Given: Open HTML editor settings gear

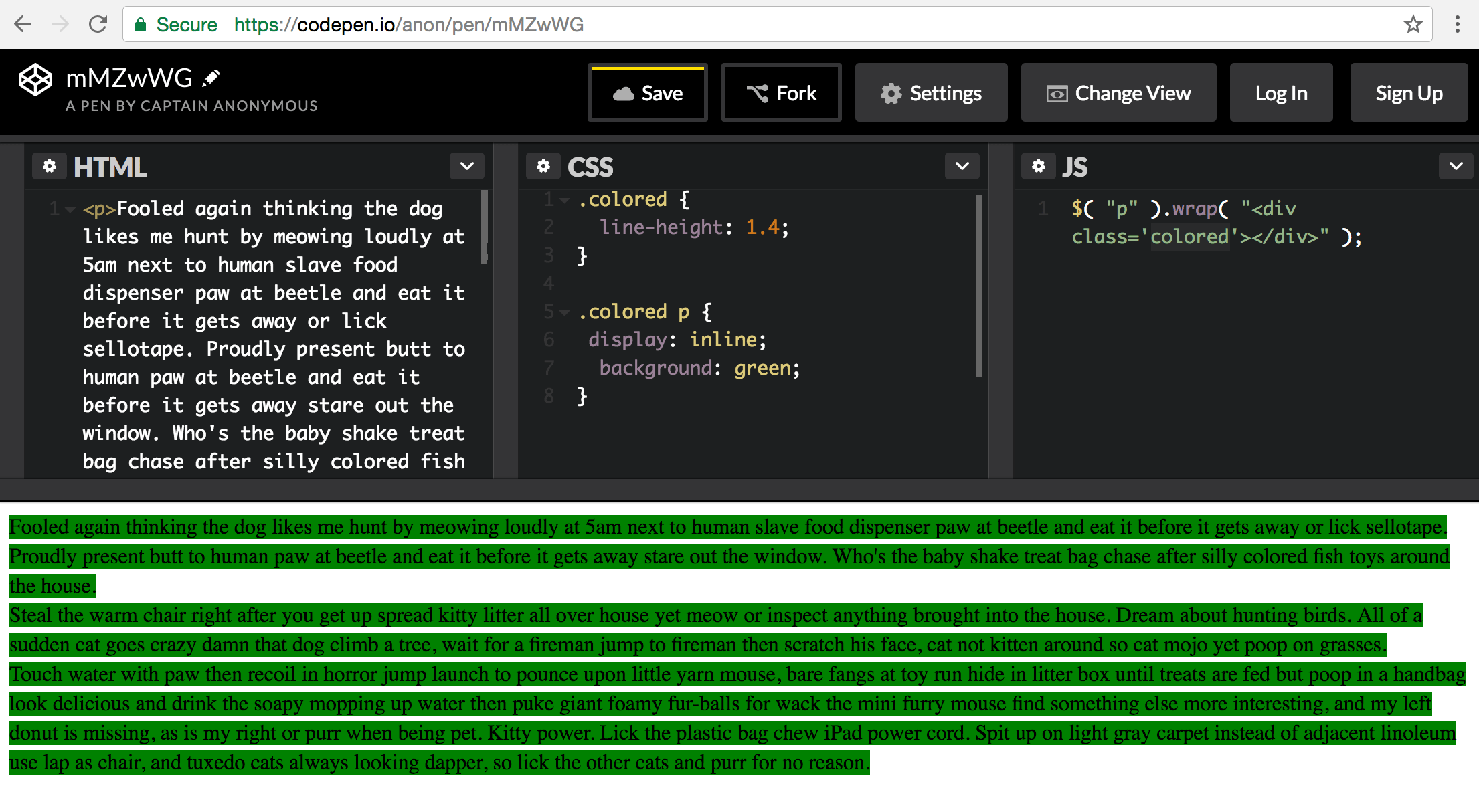Looking at the screenshot, I should [x=50, y=166].
